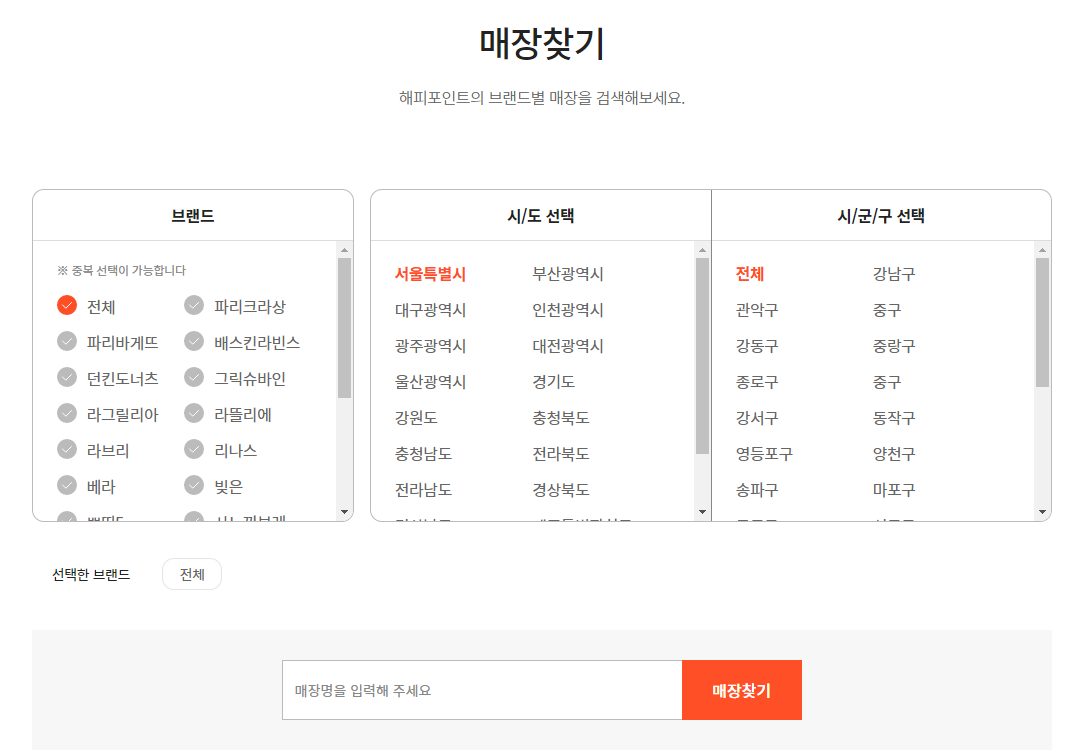Click the 전체 chip beside 선택한 브랜드
The width and height of the screenshot is (1084, 754).
point(191,573)
